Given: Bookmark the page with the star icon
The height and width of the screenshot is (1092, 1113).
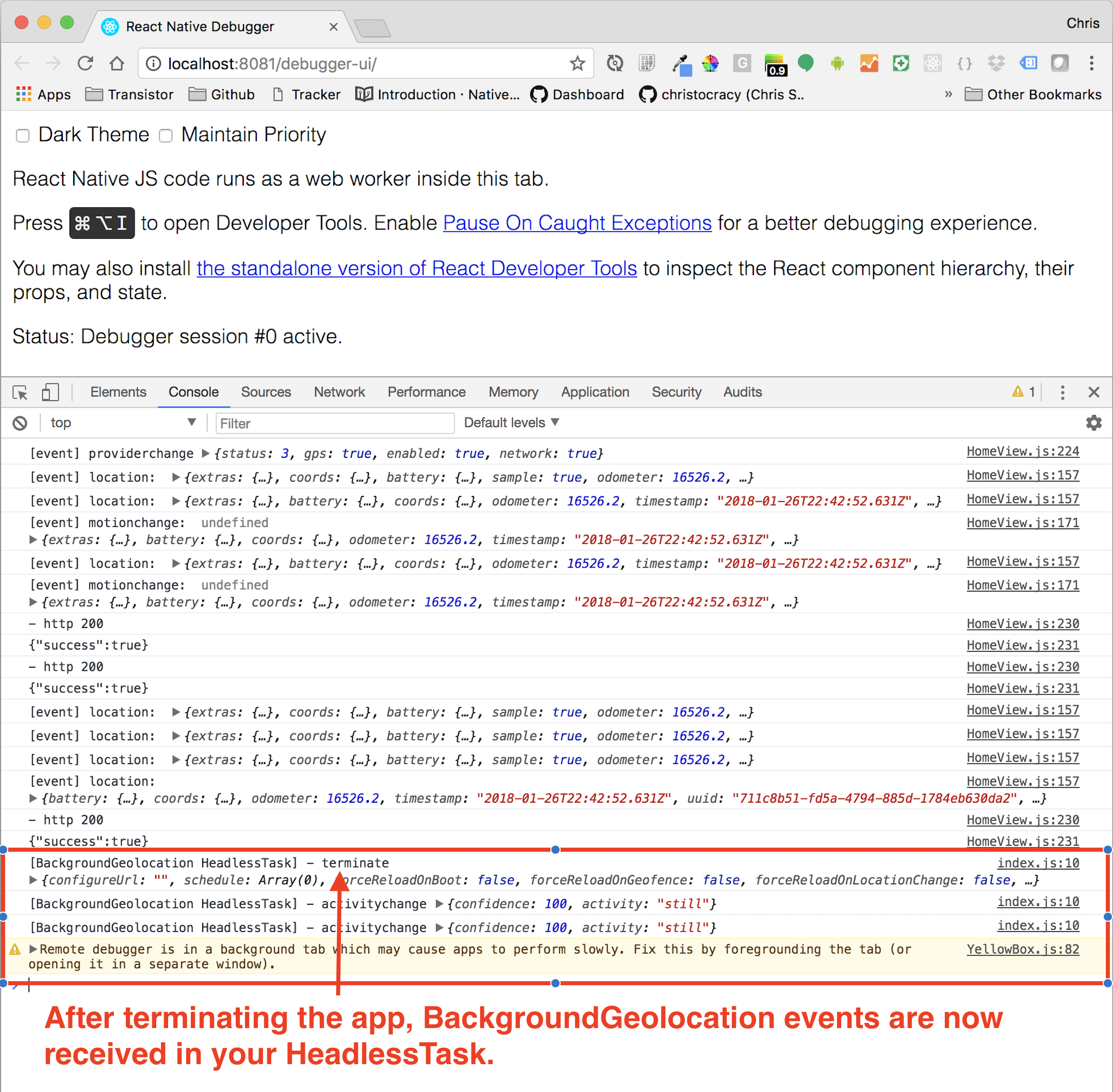Looking at the screenshot, I should click(577, 63).
